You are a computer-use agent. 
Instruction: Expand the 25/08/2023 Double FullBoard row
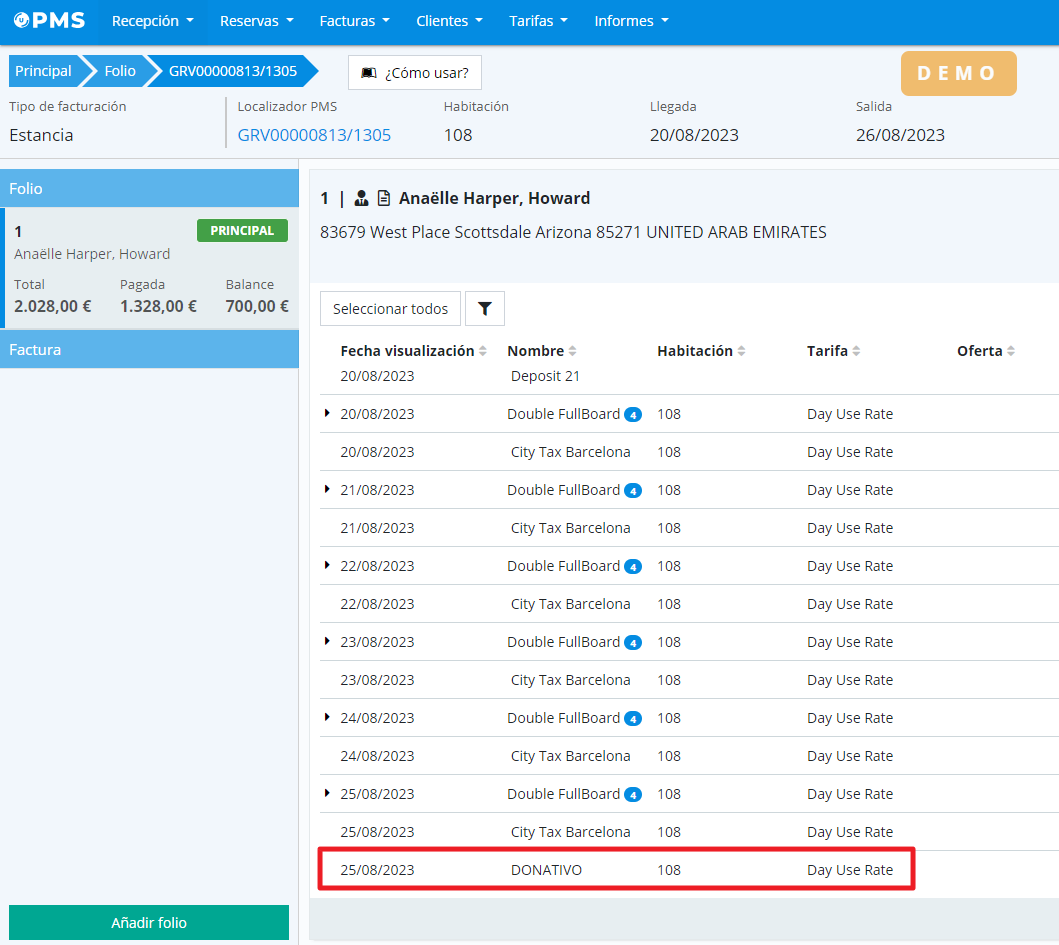click(x=327, y=793)
